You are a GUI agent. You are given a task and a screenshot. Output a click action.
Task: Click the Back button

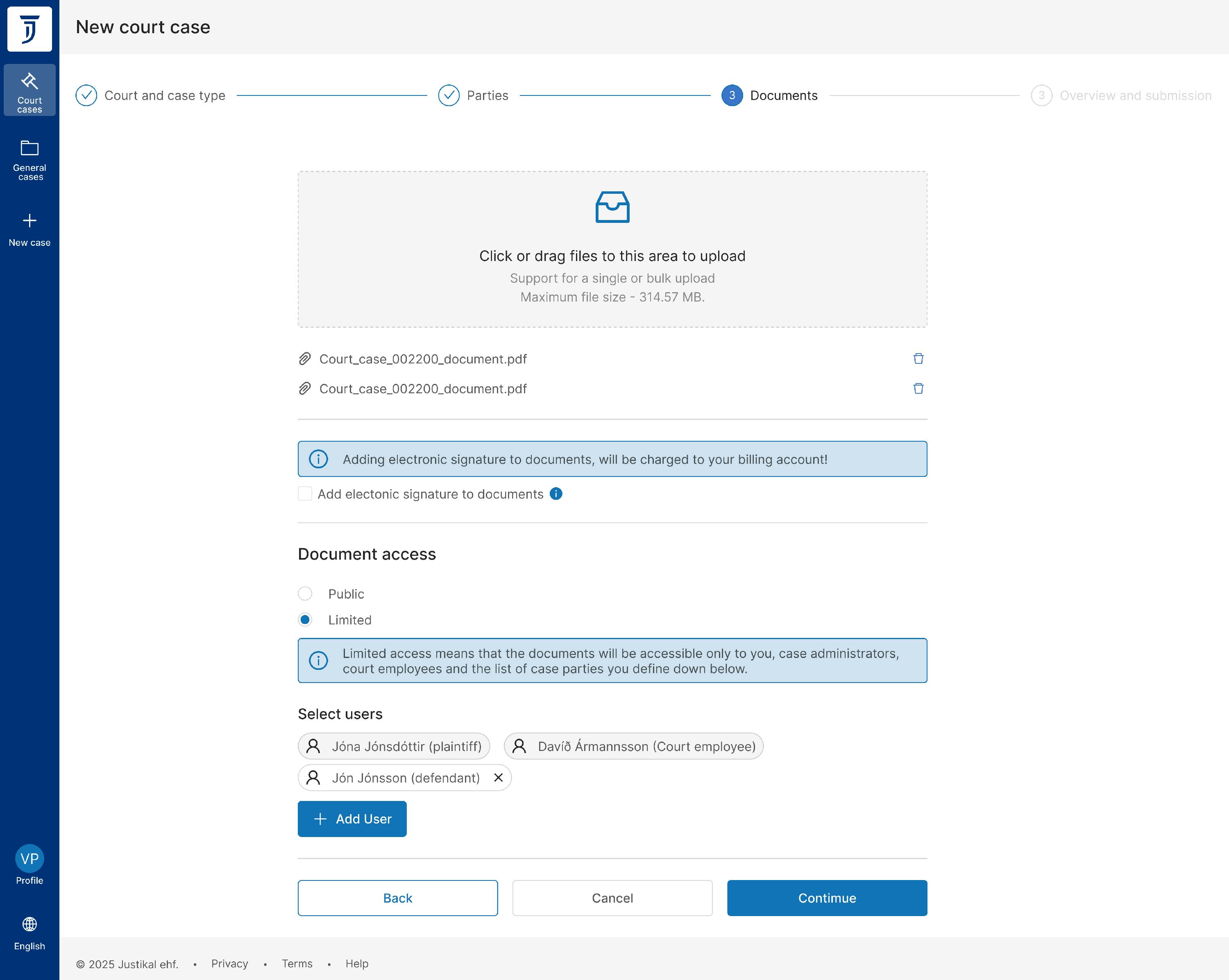coord(397,898)
